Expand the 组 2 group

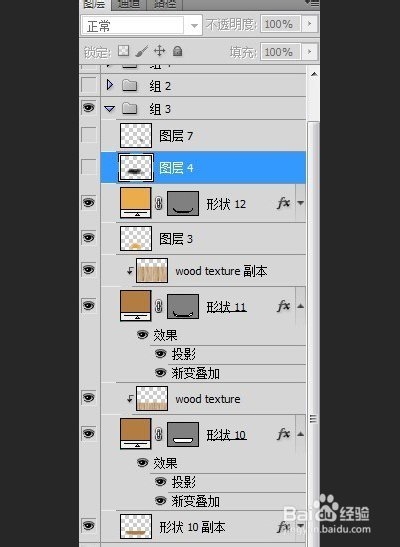pos(110,85)
